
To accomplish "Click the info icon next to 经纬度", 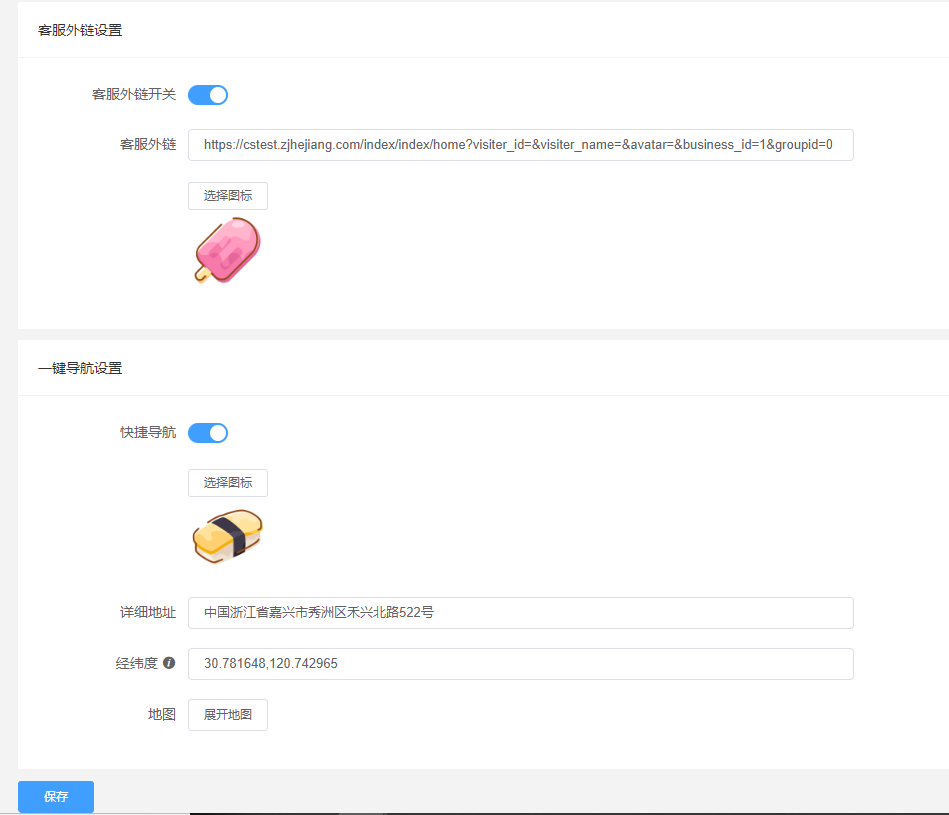I will coord(169,663).
